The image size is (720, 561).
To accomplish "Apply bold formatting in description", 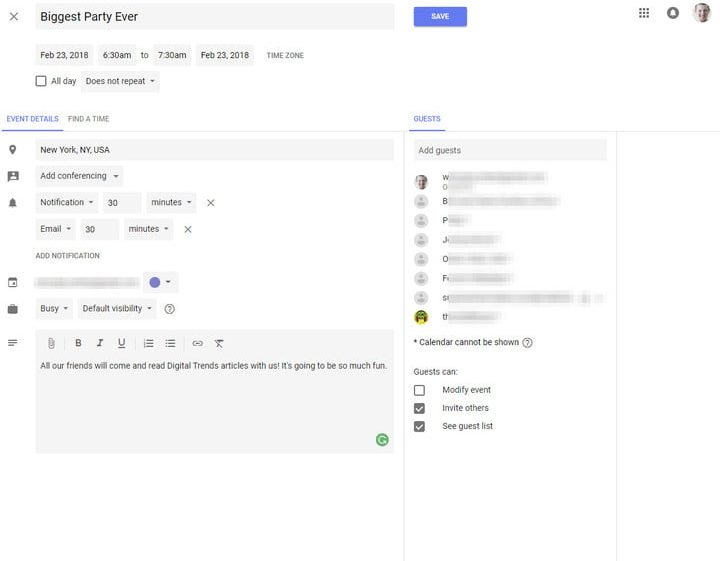I will point(78,343).
